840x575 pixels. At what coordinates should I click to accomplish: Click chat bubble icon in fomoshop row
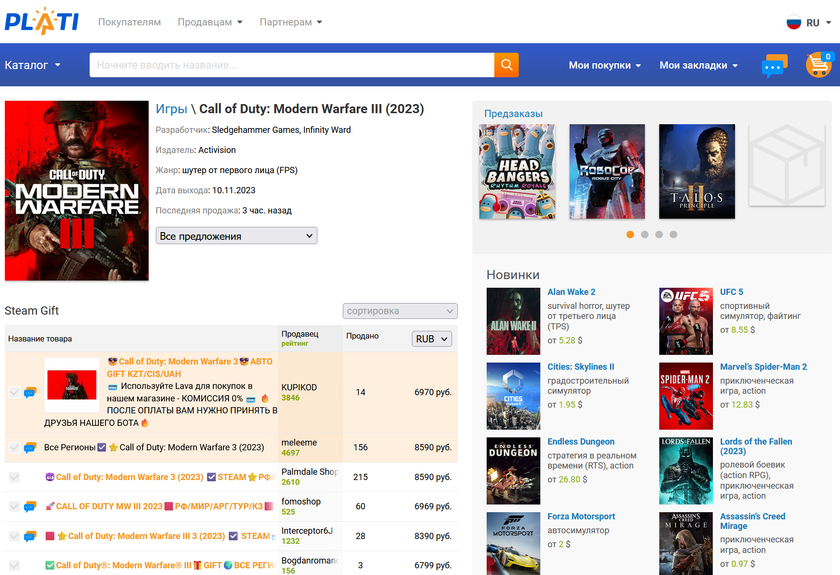click(30, 506)
